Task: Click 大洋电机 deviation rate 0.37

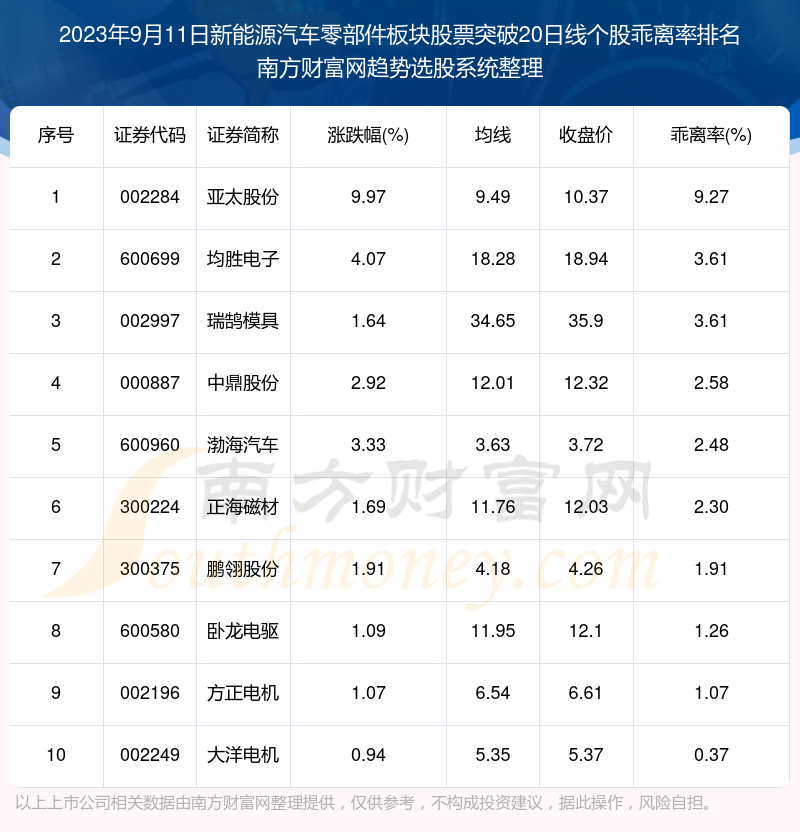Action: tap(711, 755)
